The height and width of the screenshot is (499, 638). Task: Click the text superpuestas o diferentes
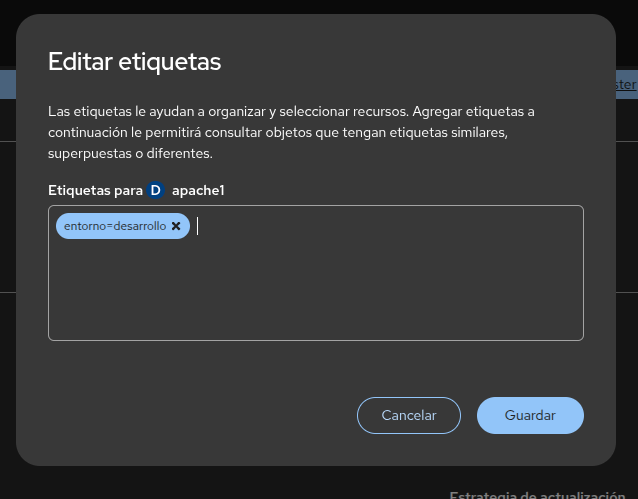click(129, 155)
